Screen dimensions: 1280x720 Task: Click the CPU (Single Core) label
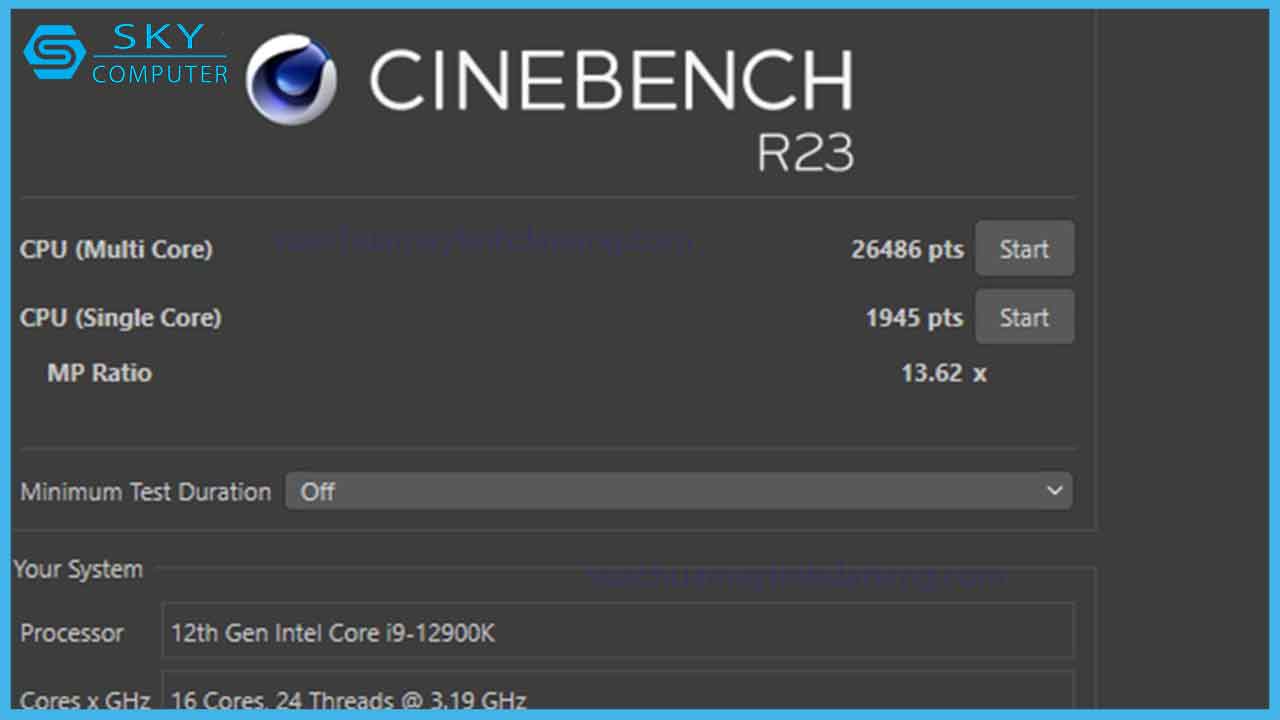tap(120, 317)
